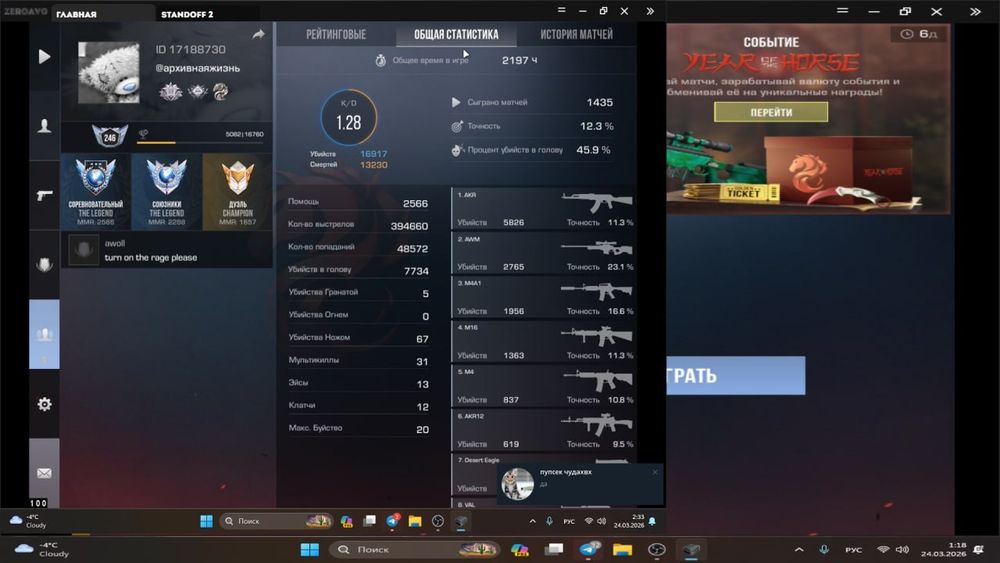The width and height of the screenshot is (1000, 563).
Task: Select the AWM weapon stats row
Action: (543, 253)
